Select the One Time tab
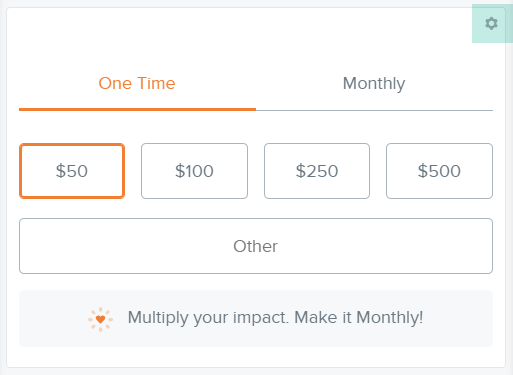Image resolution: width=513 pixels, height=375 pixels. point(137,83)
